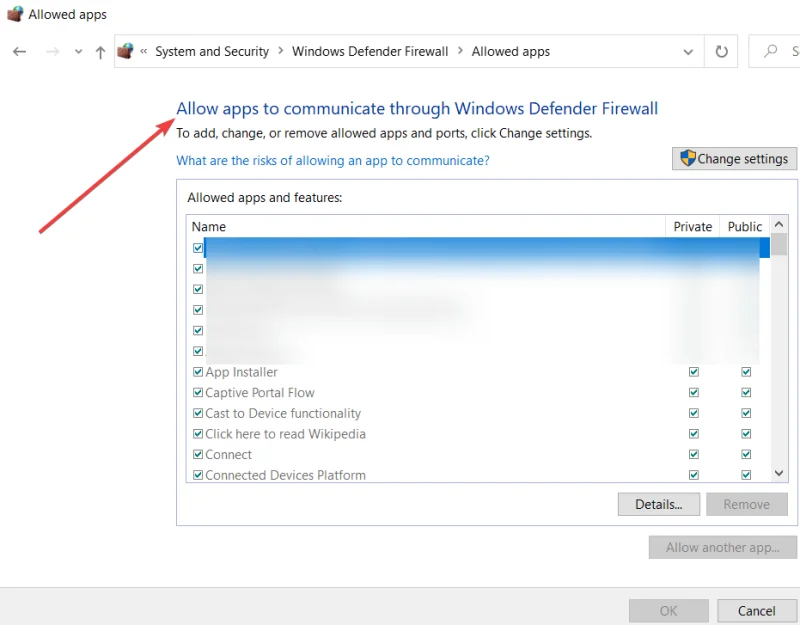View Details for the selected app
Screen dimensions: 800x625
pos(658,504)
